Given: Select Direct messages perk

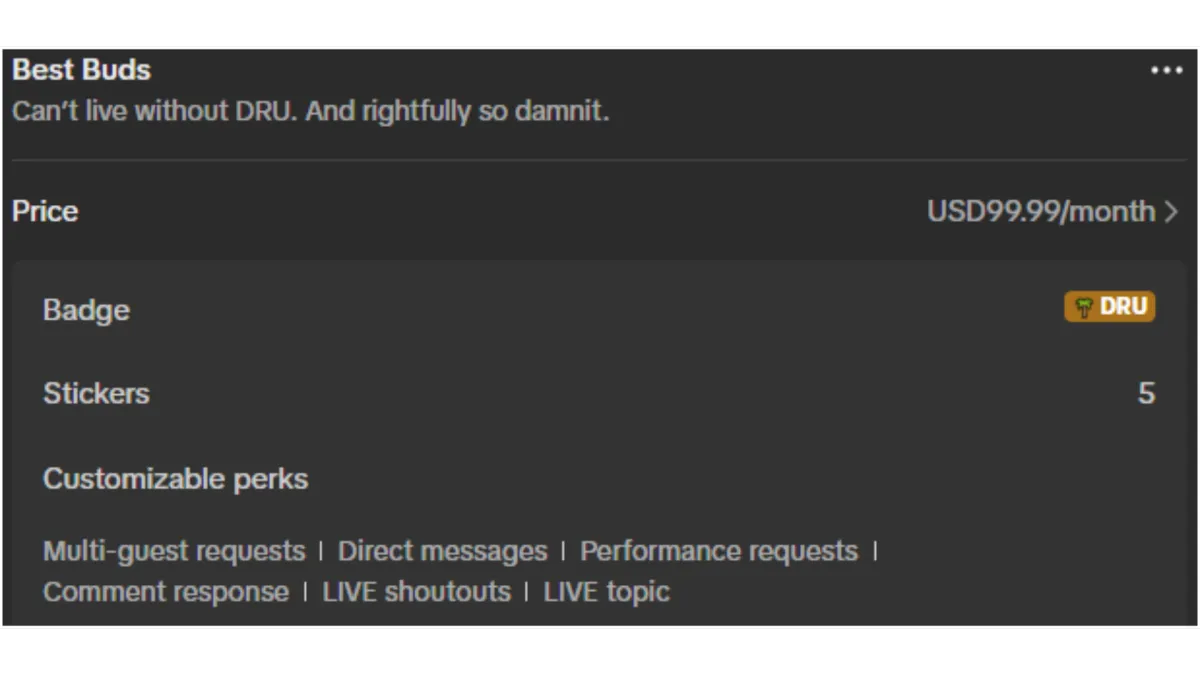Looking at the screenshot, I should tap(442, 551).
